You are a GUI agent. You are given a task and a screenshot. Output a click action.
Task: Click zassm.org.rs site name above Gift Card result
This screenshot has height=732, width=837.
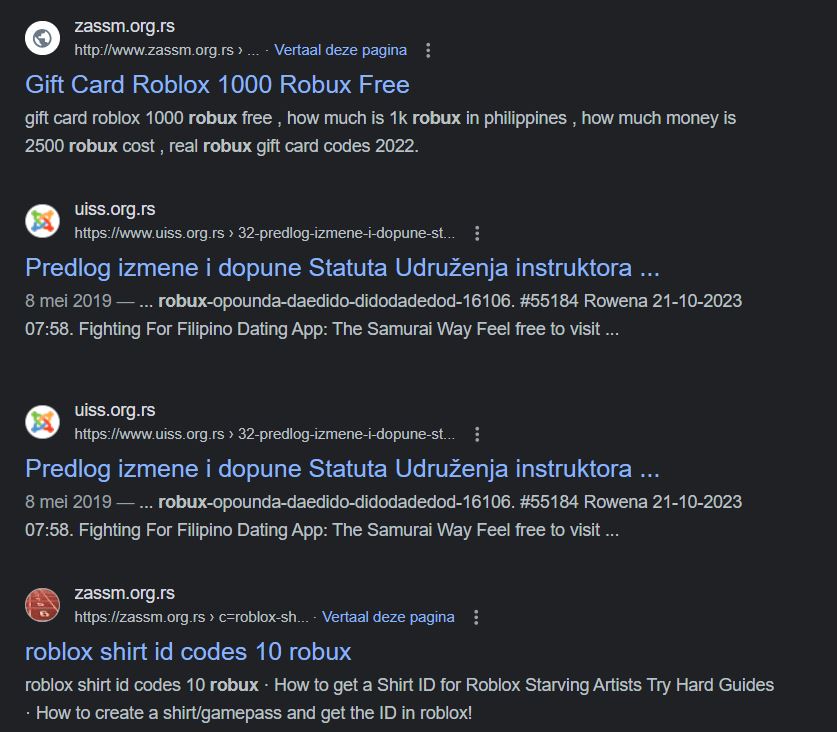pos(124,26)
